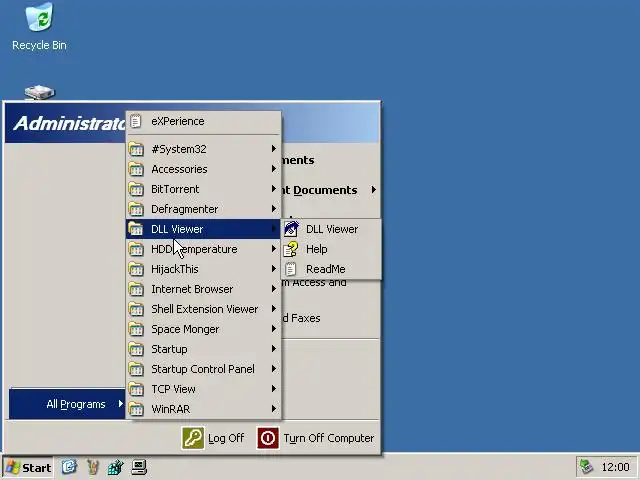
Task: Click the #System32 folder icon
Action: tap(136, 149)
